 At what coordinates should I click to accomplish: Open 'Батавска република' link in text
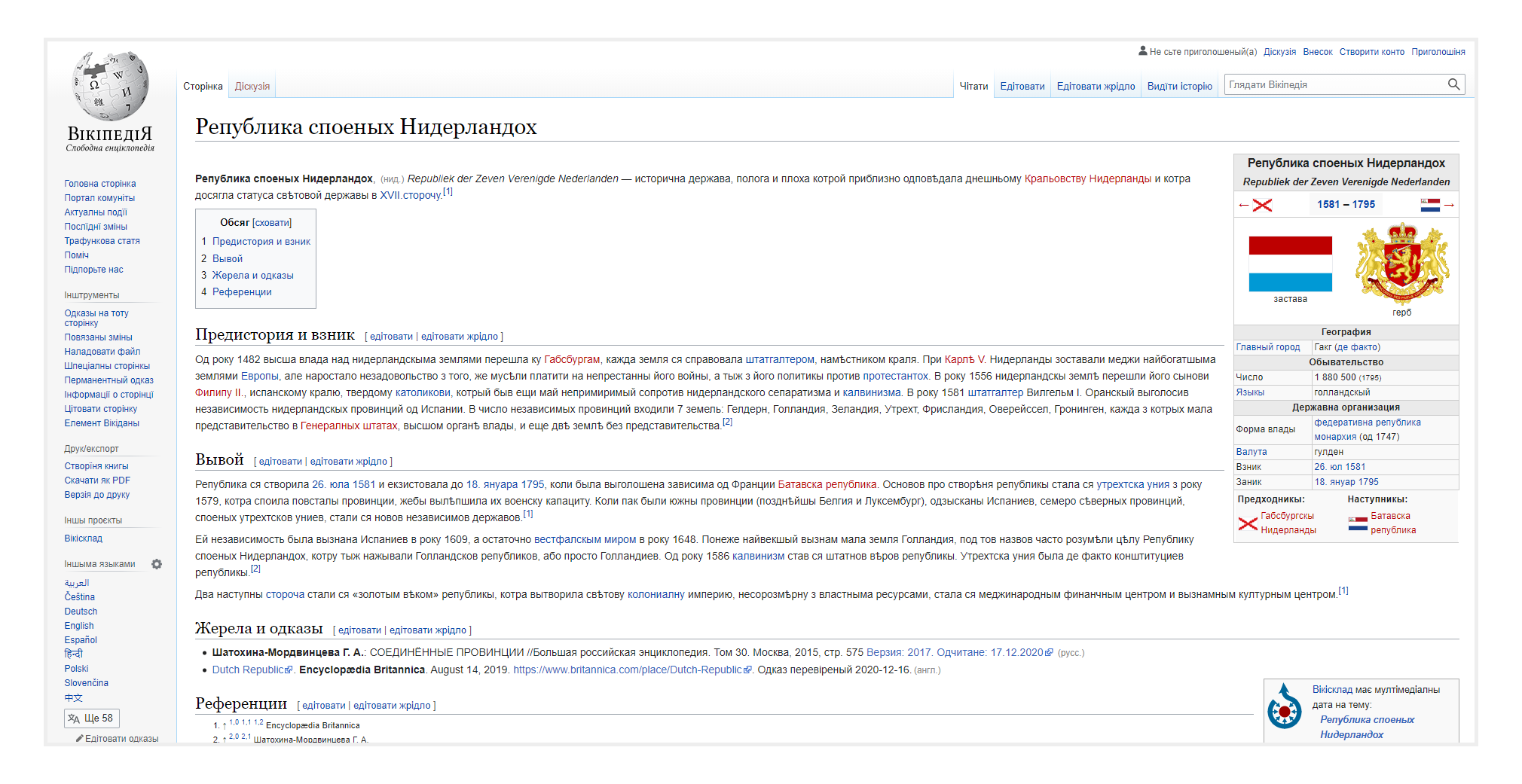pos(827,484)
